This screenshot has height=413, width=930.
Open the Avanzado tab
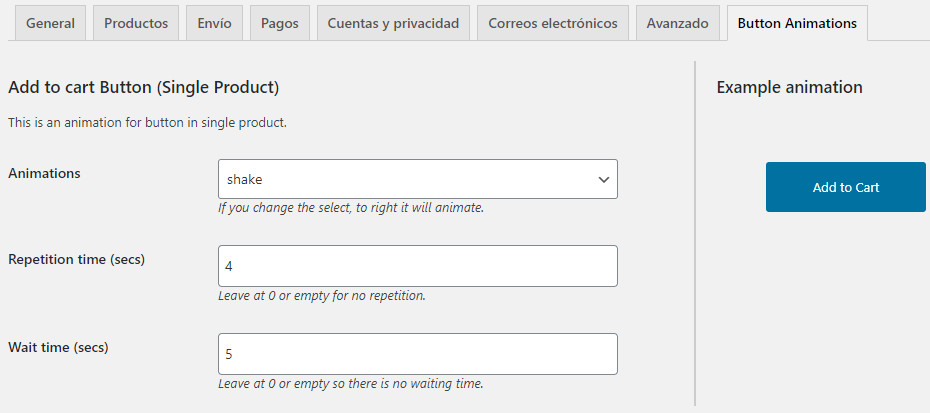[677, 24]
